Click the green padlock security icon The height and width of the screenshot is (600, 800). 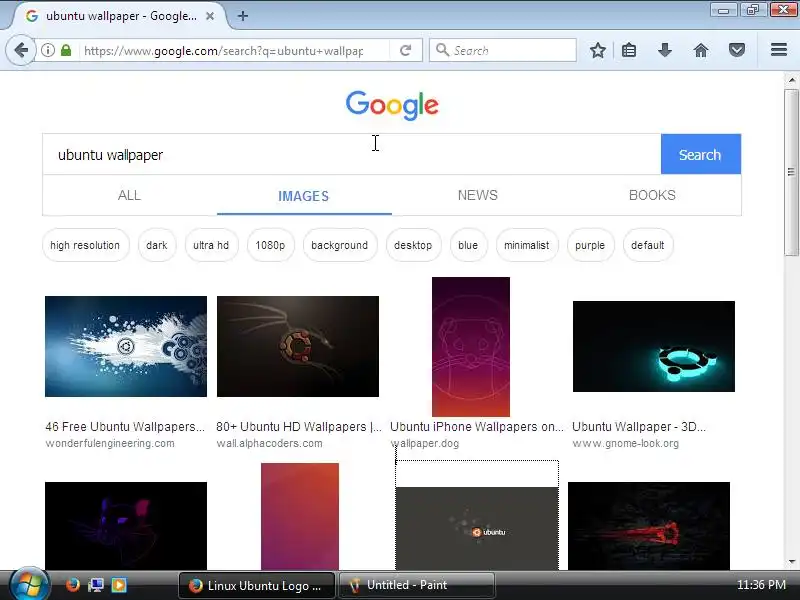pyautogui.click(x=66, y=50)
